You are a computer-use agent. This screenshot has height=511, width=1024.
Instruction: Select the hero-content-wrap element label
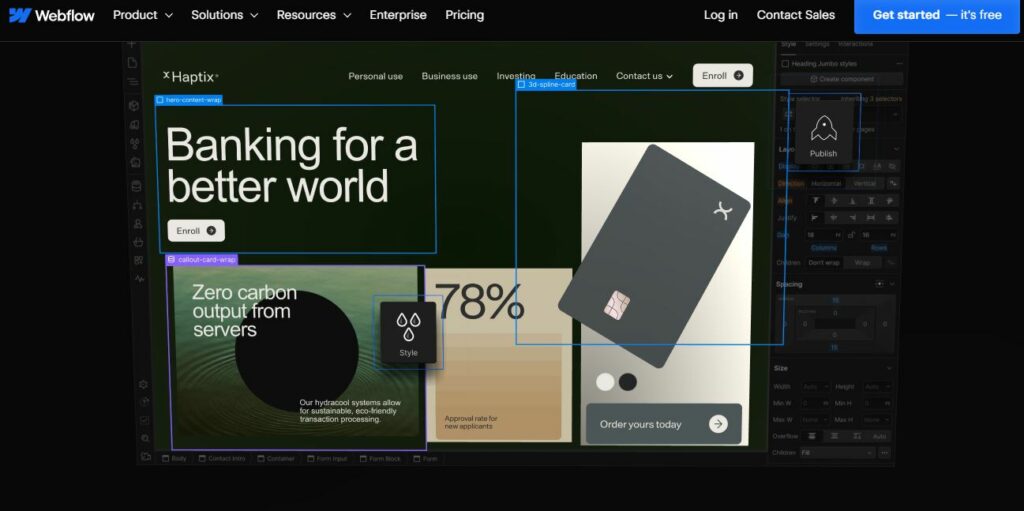(x=188, y=100)
